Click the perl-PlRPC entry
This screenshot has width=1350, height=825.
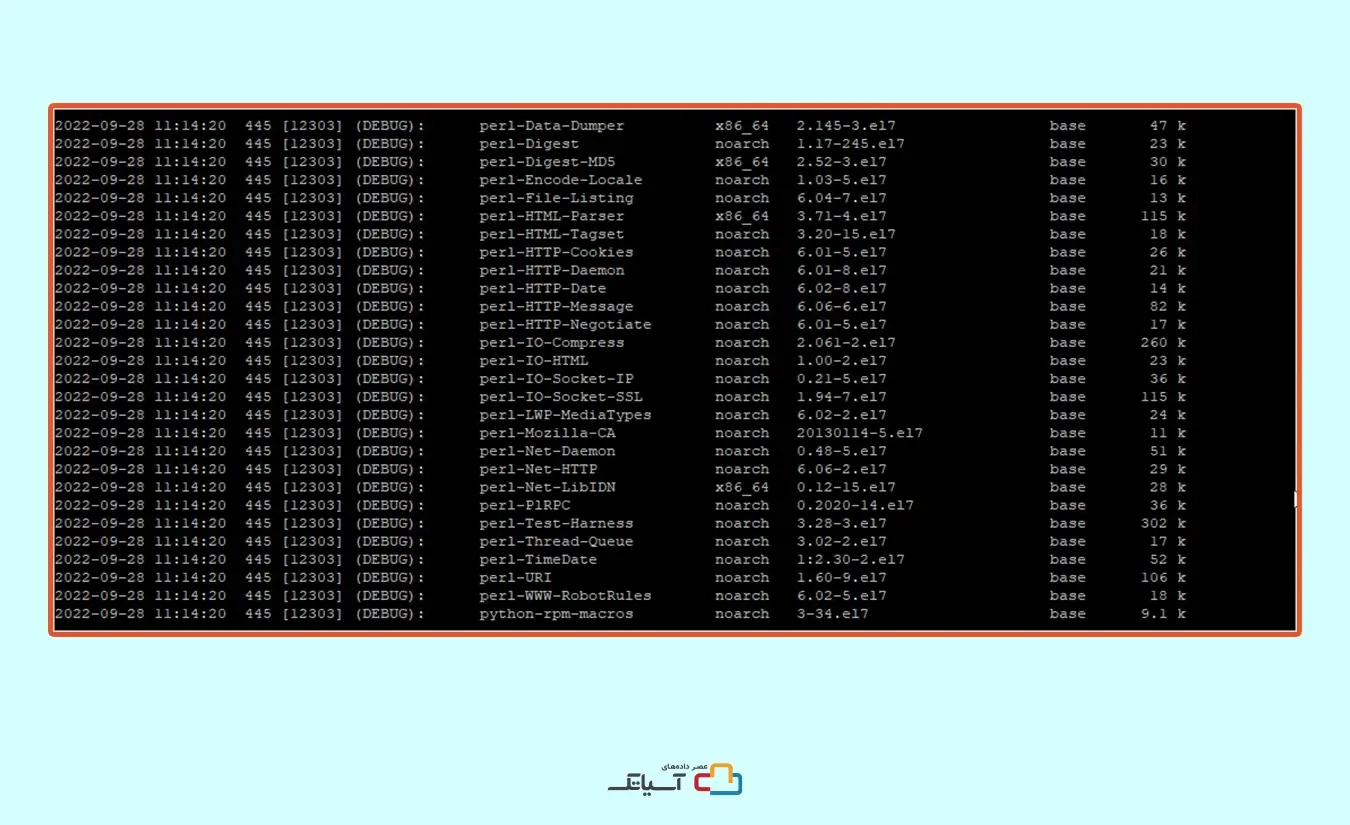point(524,505)
